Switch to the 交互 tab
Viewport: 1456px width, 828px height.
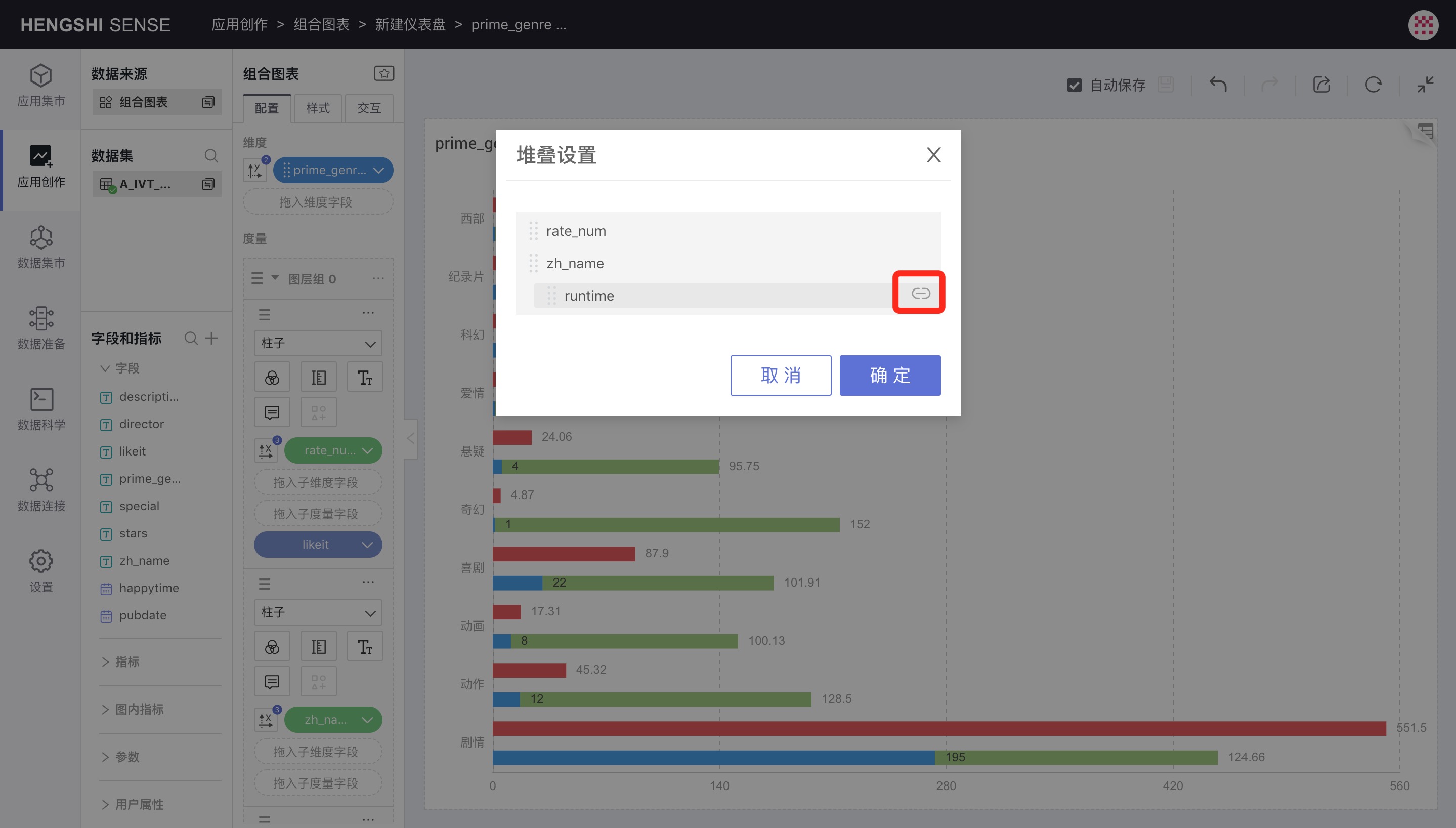click(x=369, y=108)
